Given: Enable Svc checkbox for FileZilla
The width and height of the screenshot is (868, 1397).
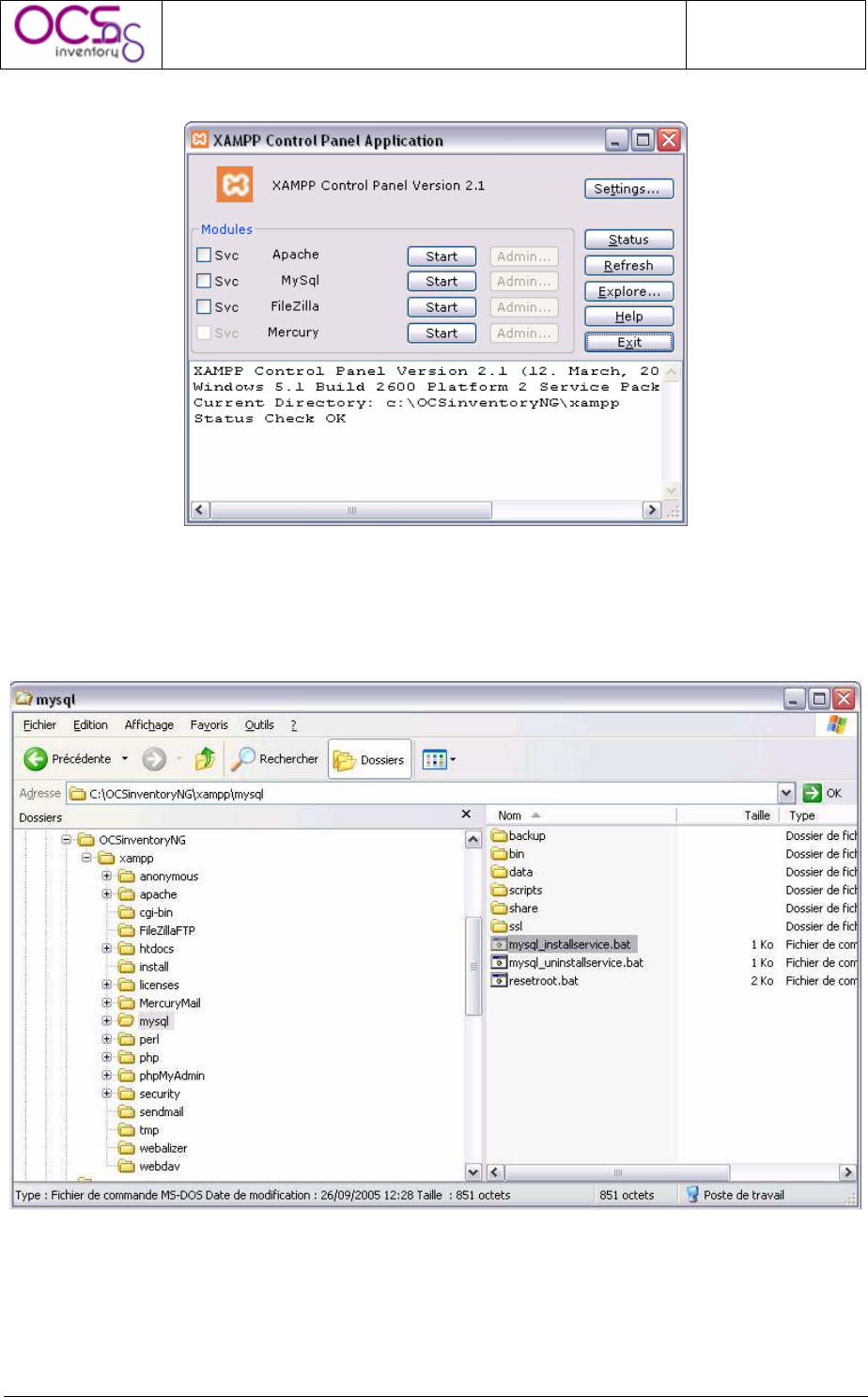Looking at the screenshot, I should 204,306.
